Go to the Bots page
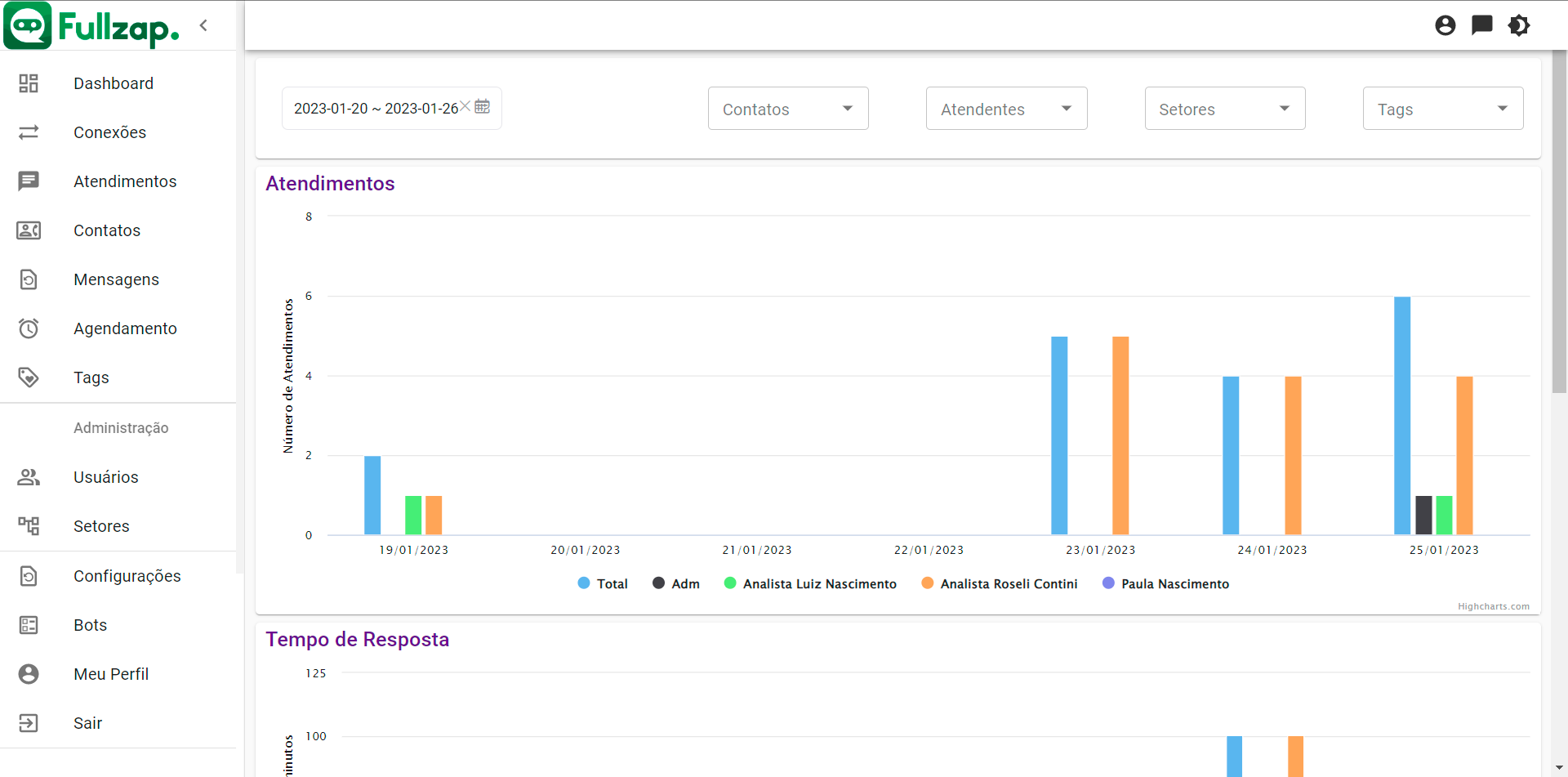This screenshot has height=777, width=1568. pyautogui.click(x=118, y=625)
